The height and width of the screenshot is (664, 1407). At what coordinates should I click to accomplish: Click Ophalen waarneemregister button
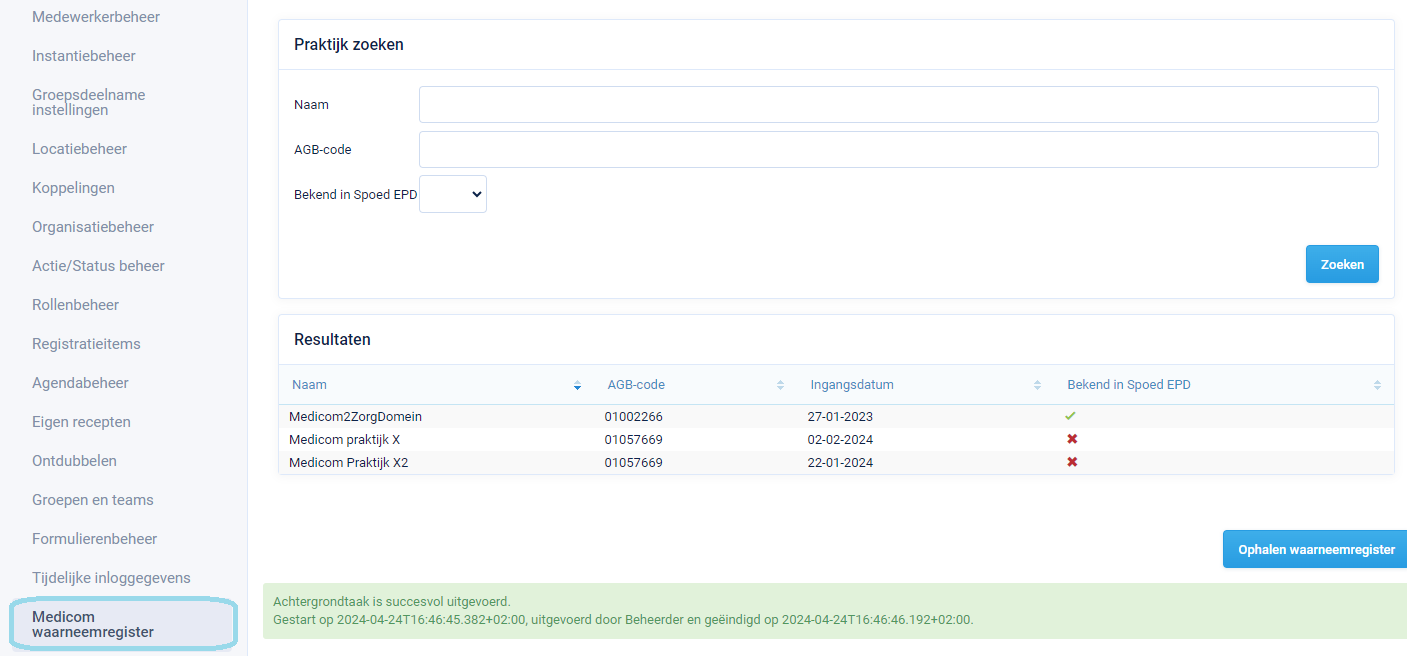point(1315,549)
